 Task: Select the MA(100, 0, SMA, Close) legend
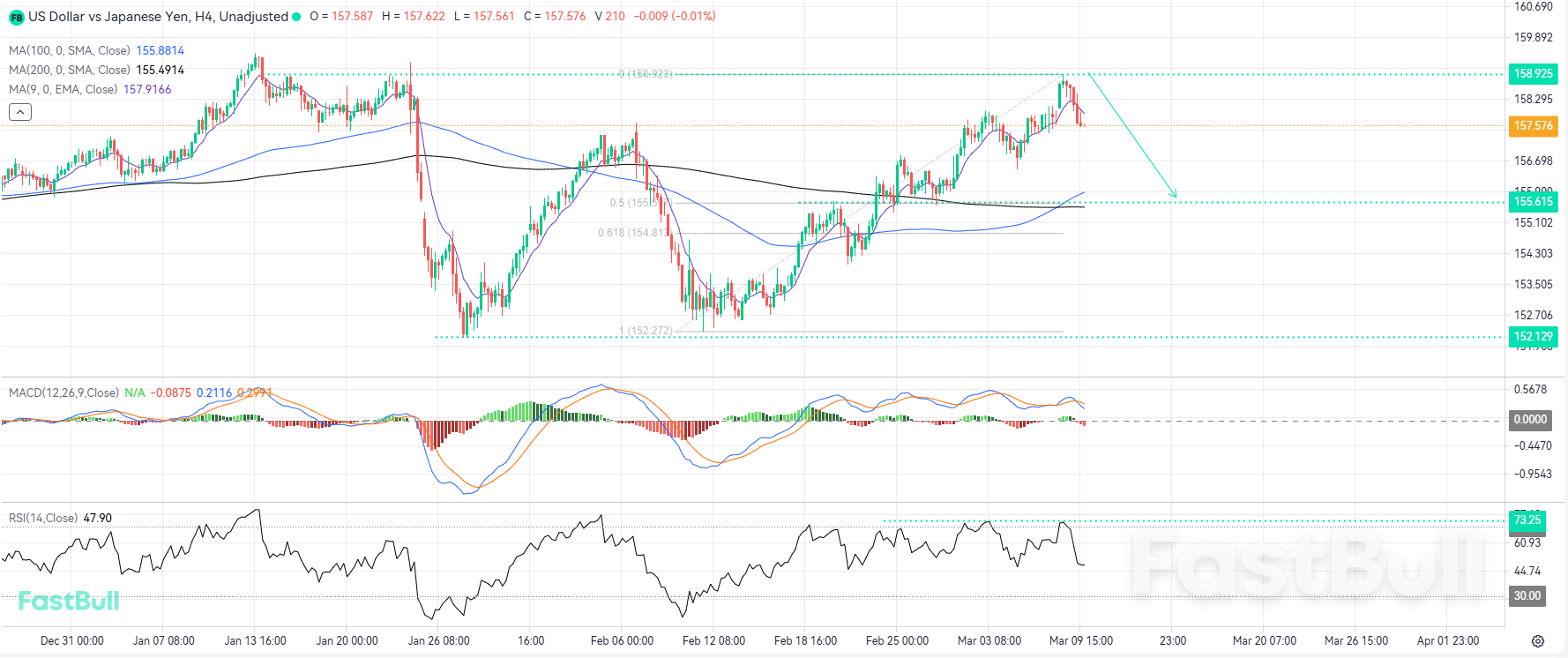point(70,51)
